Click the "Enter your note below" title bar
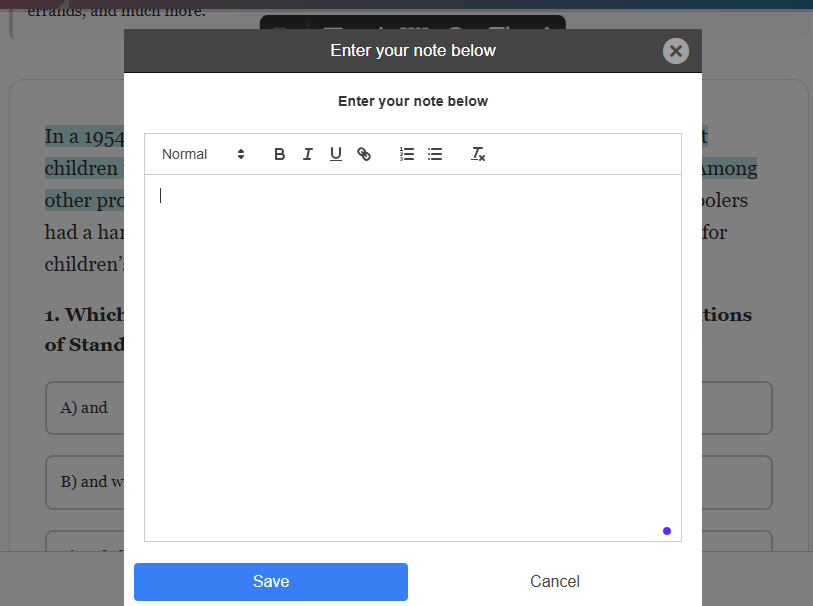The image size is (813, 606). point(412,51)
